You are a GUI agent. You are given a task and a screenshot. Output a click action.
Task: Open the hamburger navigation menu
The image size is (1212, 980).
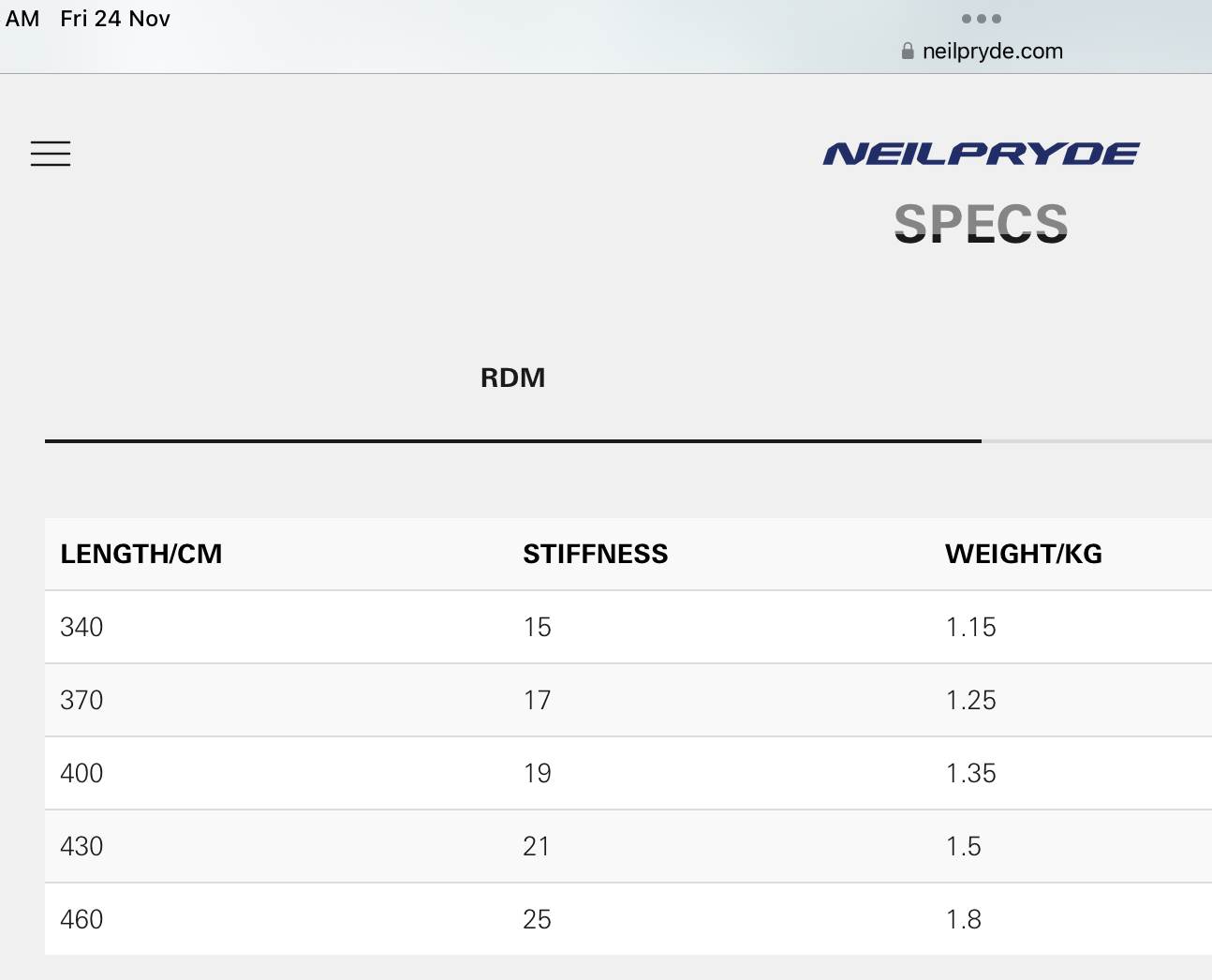(51, 154)
